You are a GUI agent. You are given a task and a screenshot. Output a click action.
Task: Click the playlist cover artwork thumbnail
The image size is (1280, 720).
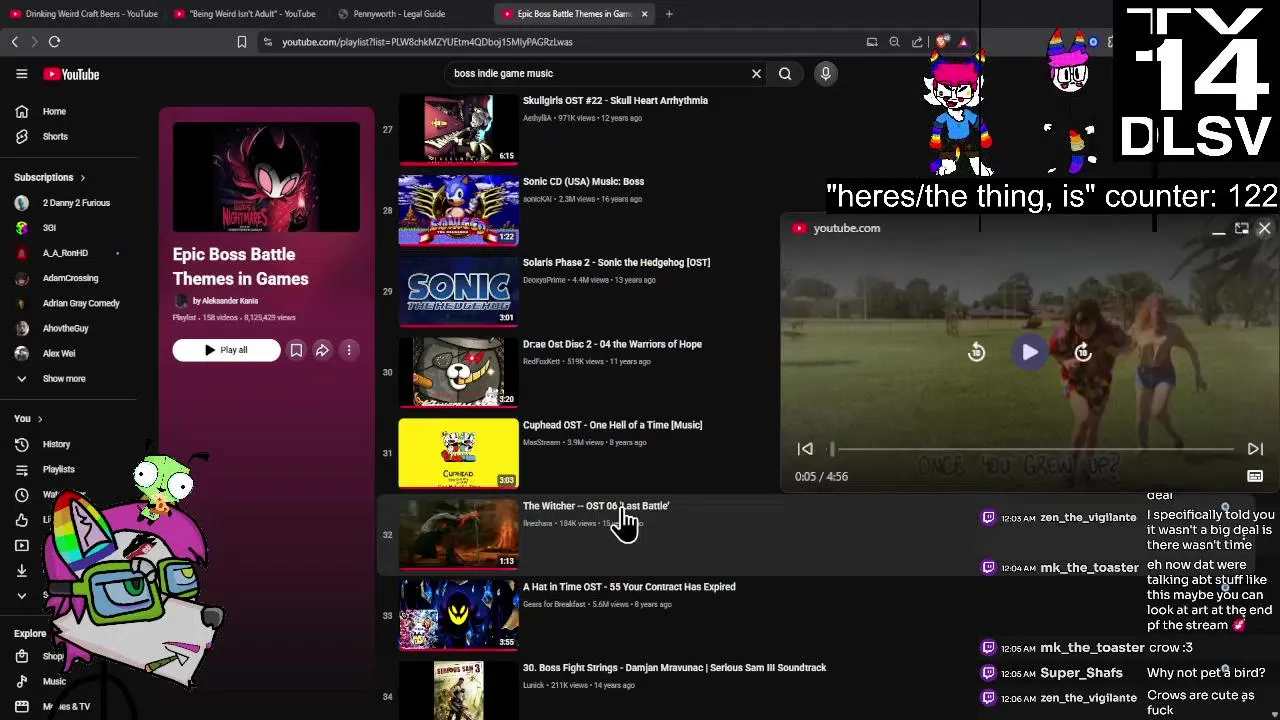[266, 177]
